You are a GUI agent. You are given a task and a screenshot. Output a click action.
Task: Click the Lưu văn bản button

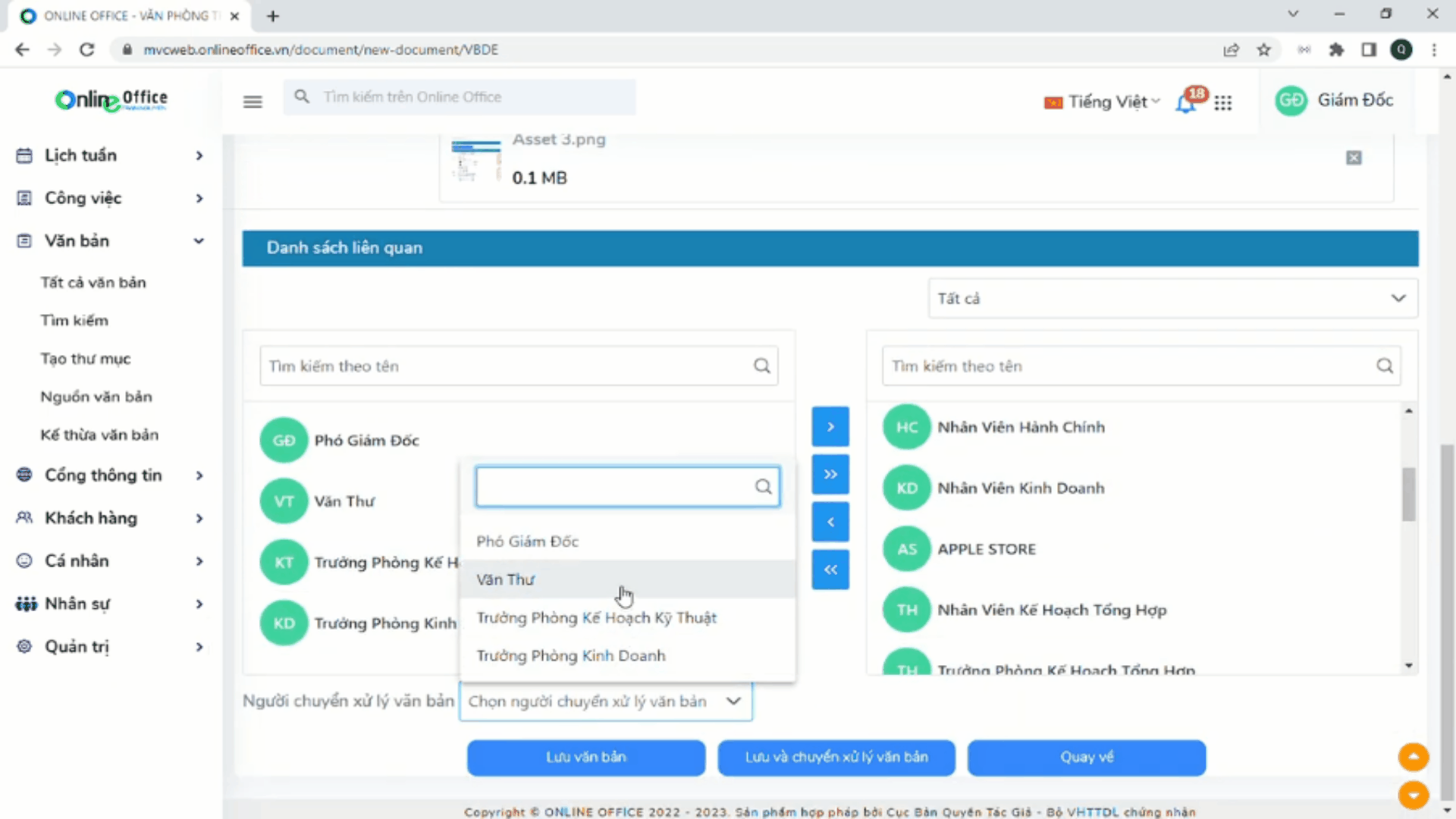(586, 758)
